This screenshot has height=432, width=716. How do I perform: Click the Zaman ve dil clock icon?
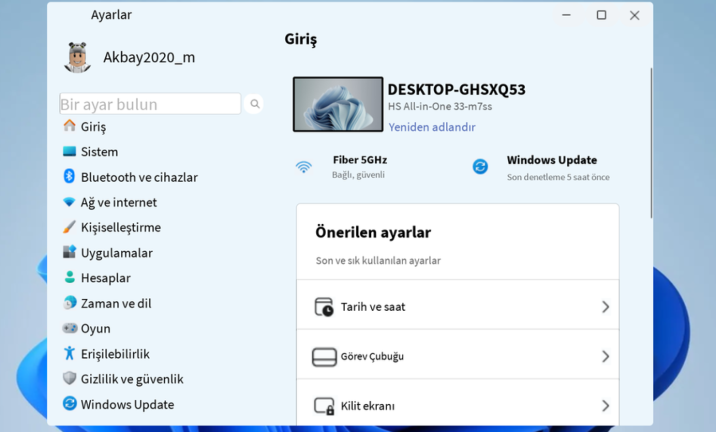tap(70, 302)
